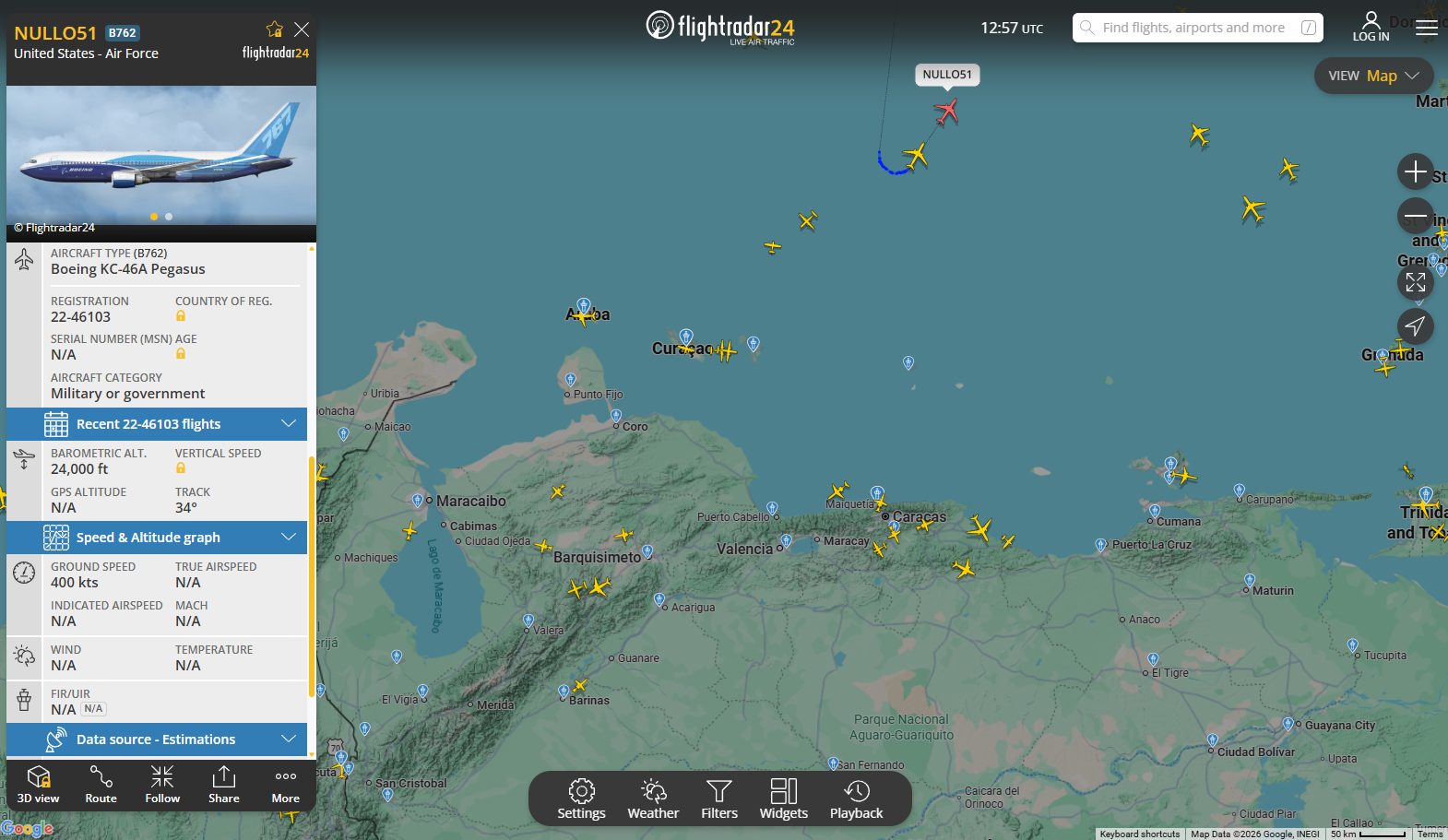Viewport: 1448px width, 840px height.
Task: Toggle fullscreen map mode
Action: [1415, 282]
